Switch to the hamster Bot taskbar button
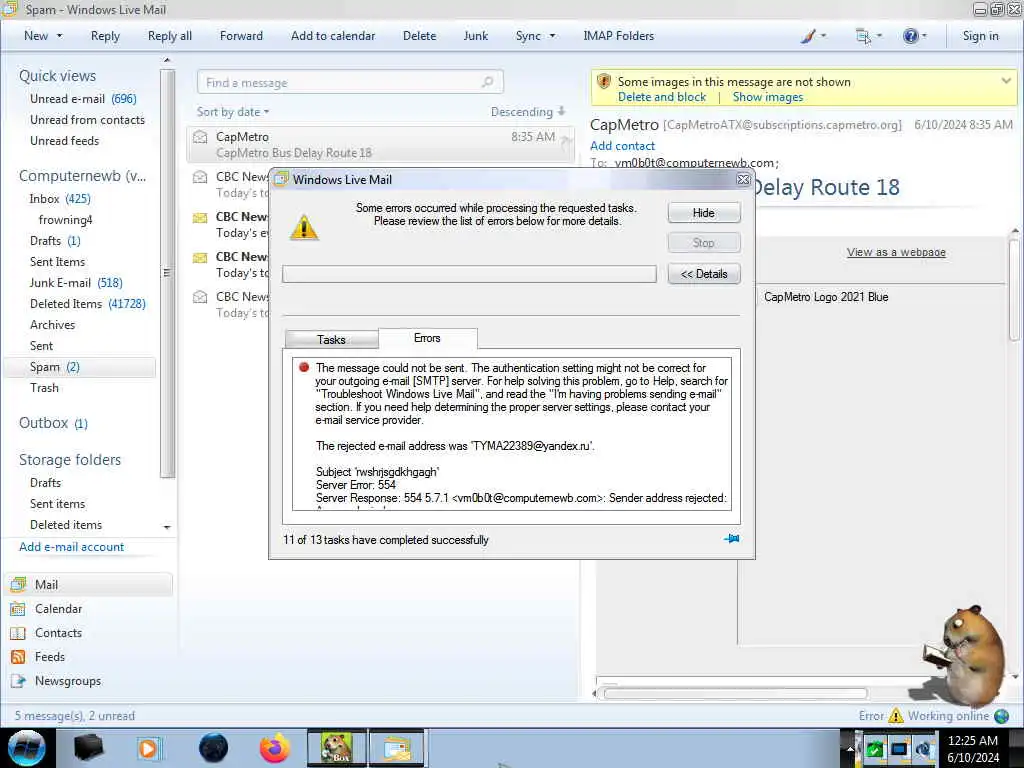 [337, 748]
